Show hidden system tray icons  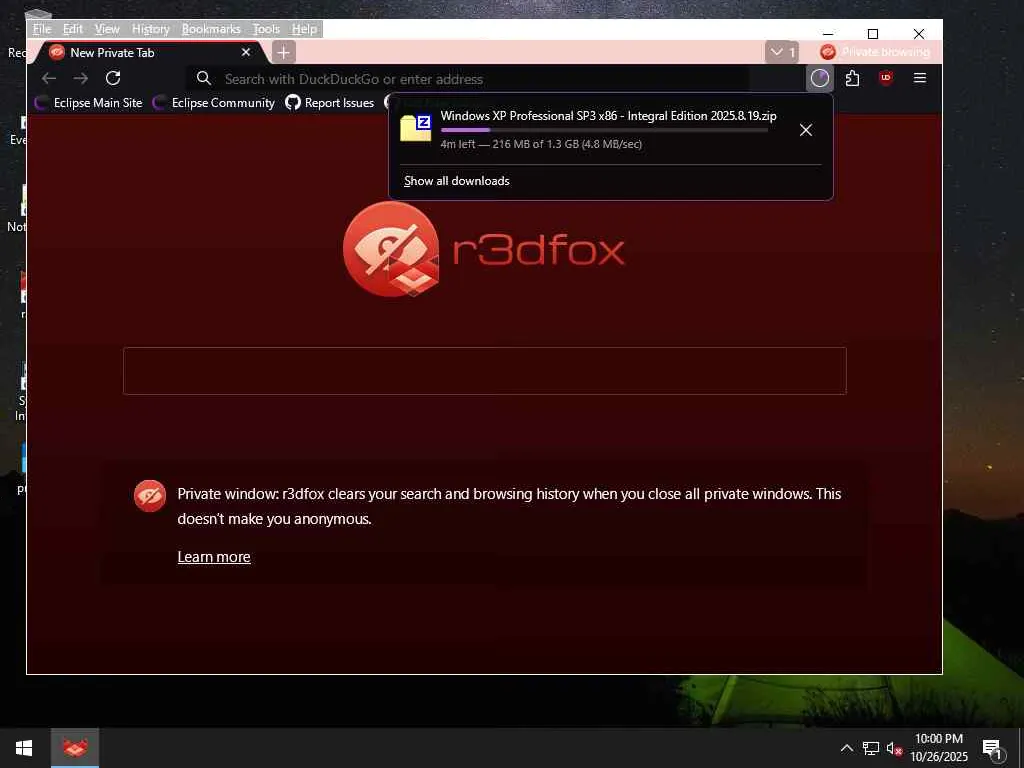click(846, 748)
